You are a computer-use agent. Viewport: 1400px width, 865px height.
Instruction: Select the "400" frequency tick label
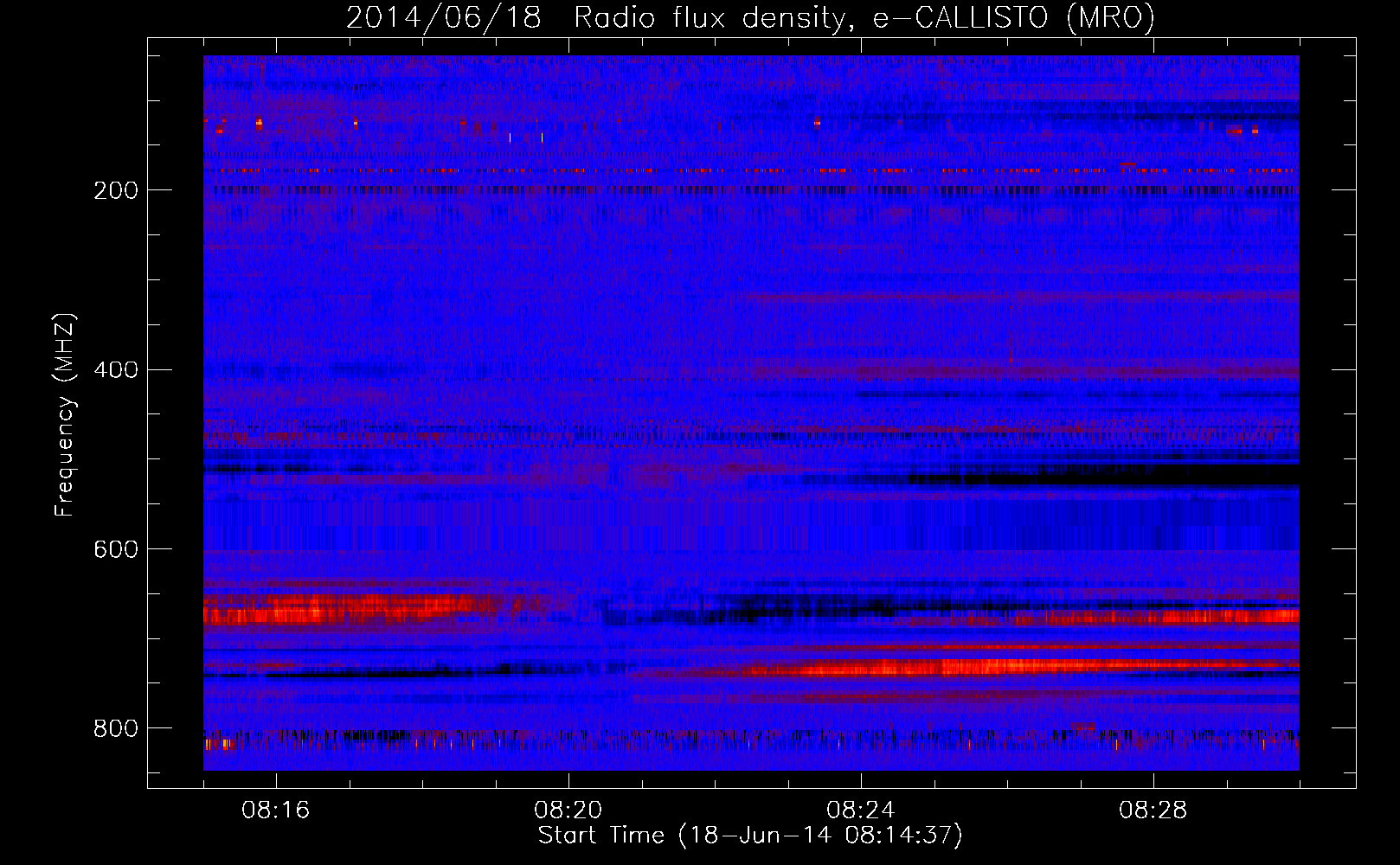click(116, 370)
